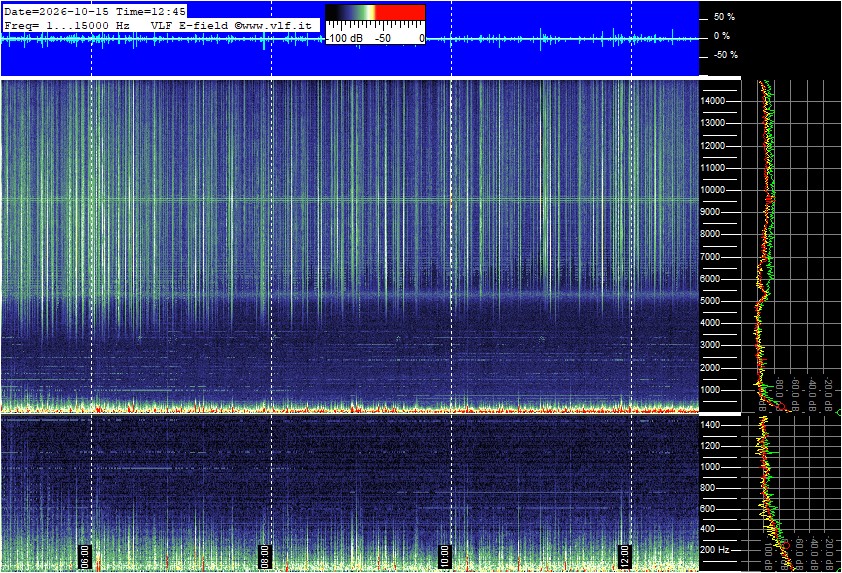Select the 08:00 time marker

pyautogui.click(x=264, y=556)
